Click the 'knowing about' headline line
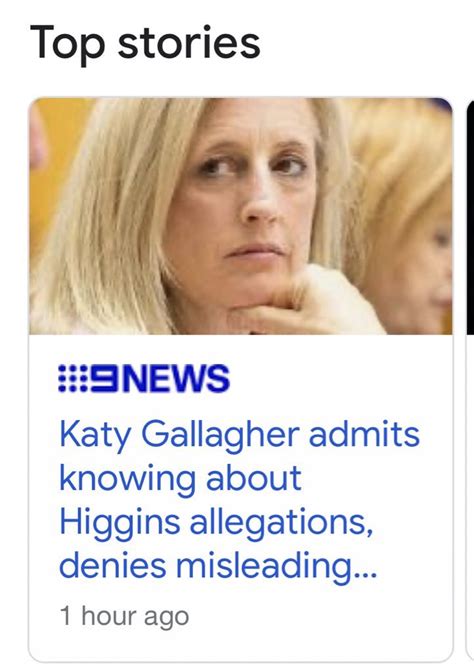Image resolution: width=474 pixels, height=672 pixels. 180,478
